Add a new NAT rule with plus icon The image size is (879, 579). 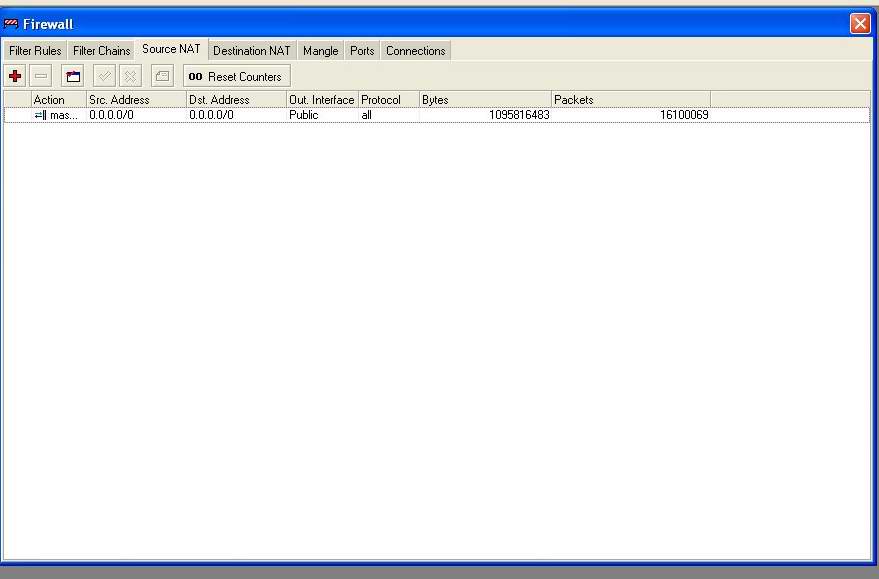pyautogui.click(x=15, y=76)
